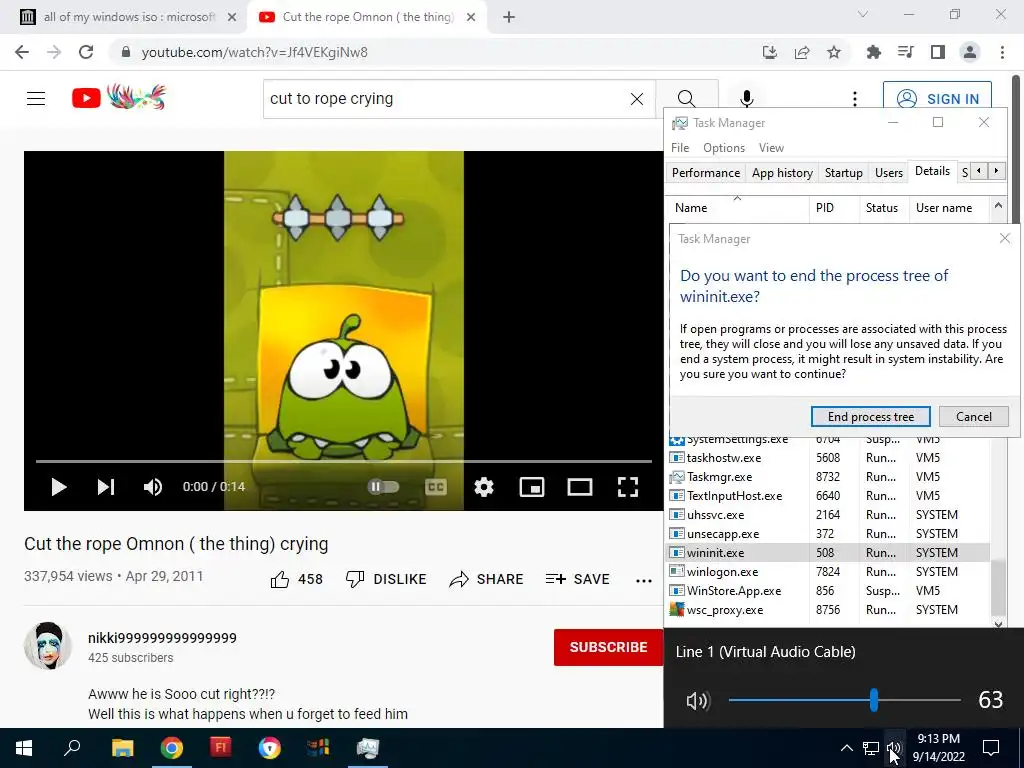The height and width of the screenshot is (768, 1024).
Task: Click the SIGN IN button
Action: click(937, 99)
